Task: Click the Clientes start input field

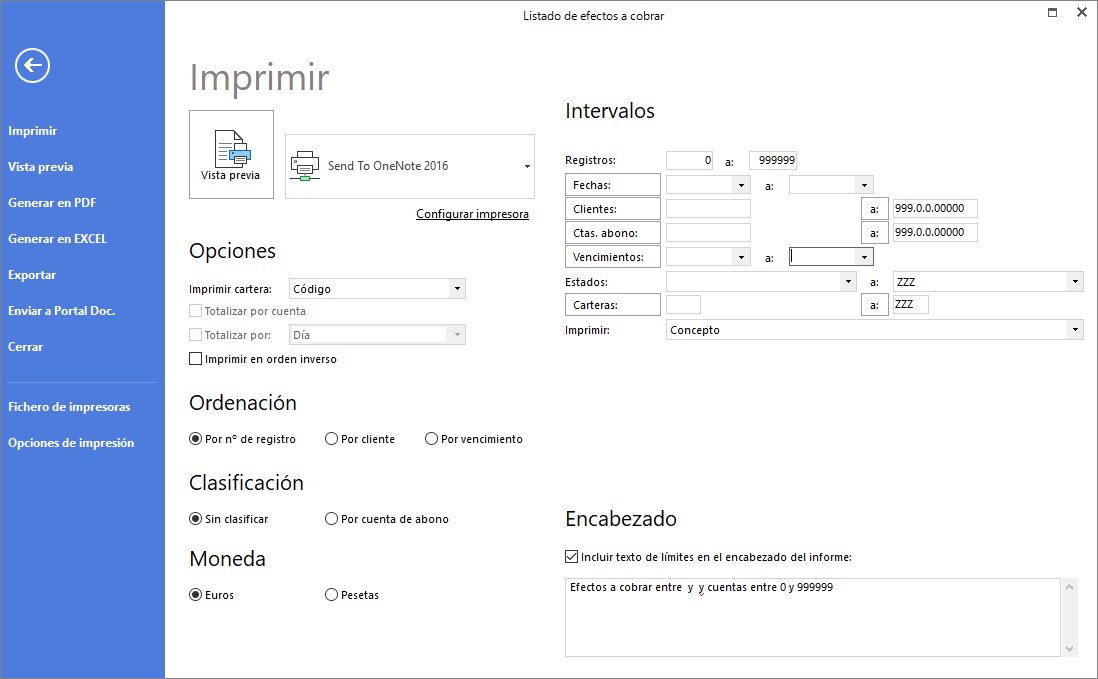Action: point(708,209)
